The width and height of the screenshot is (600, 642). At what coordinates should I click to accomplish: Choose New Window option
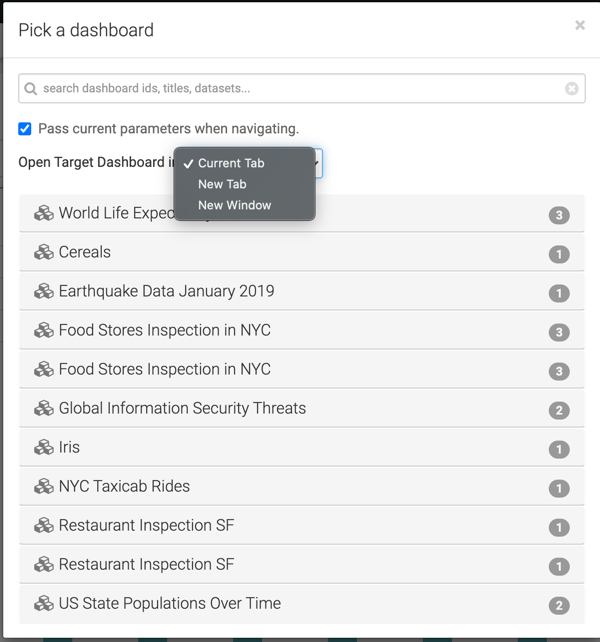pos(234,205)
